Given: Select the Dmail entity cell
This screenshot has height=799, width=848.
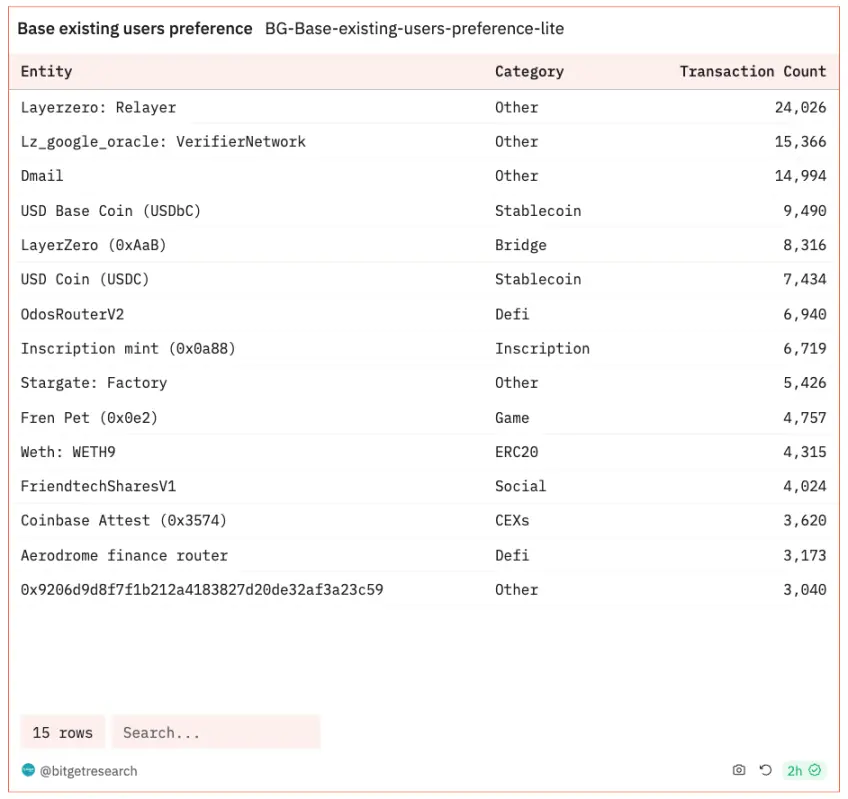Looking at the screenshot, I should [42, 175].
